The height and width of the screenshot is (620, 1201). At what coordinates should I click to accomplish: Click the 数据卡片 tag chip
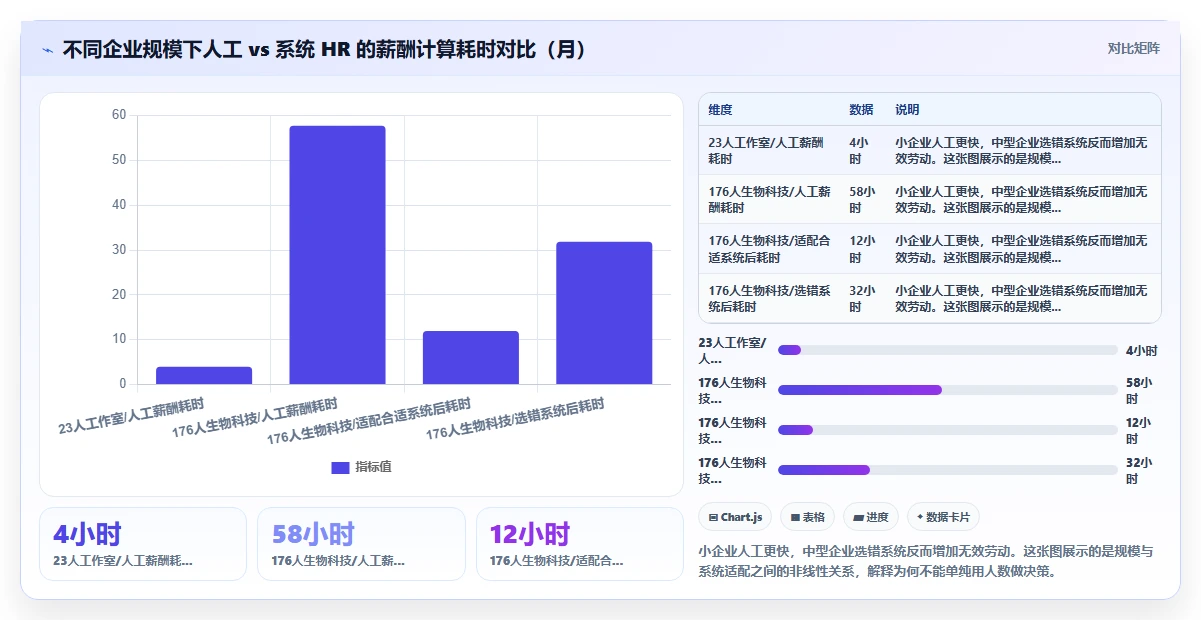943,517
